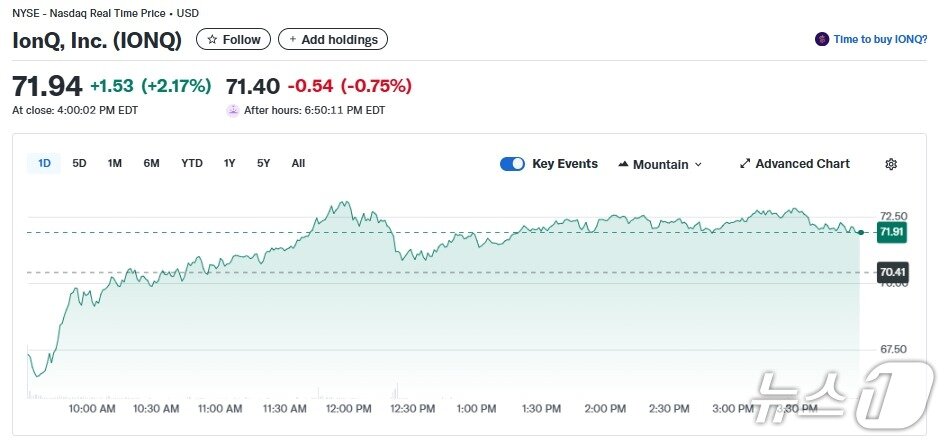Switch to the 1Y range
Screen dimensions: 948x443
coord(230,163)
